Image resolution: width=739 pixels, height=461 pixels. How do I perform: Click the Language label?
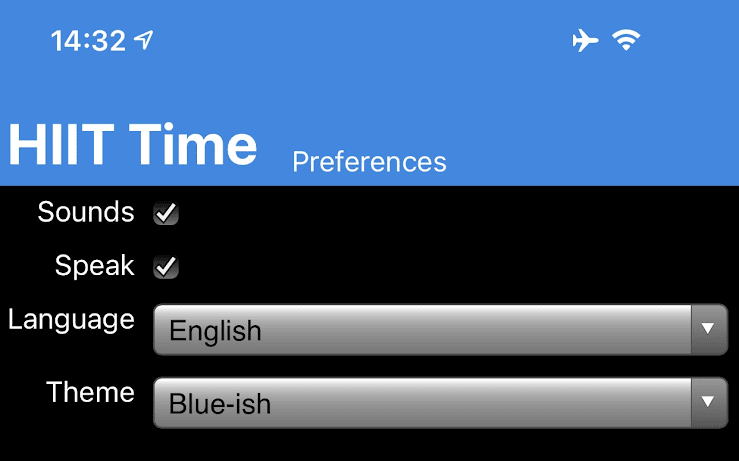pos(71,319)
